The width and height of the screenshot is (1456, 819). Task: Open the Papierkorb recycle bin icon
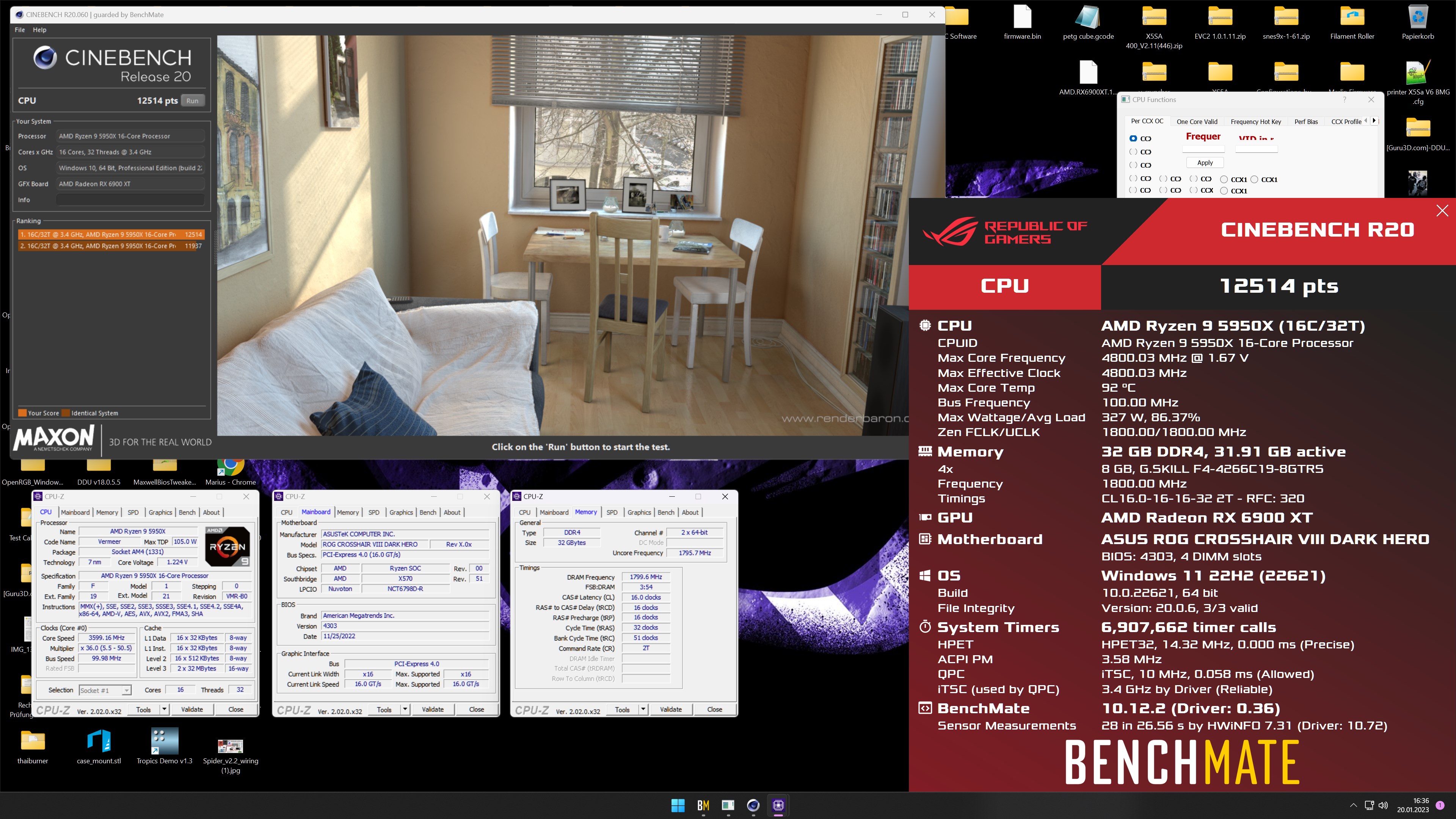click(x=1418, y=23)
